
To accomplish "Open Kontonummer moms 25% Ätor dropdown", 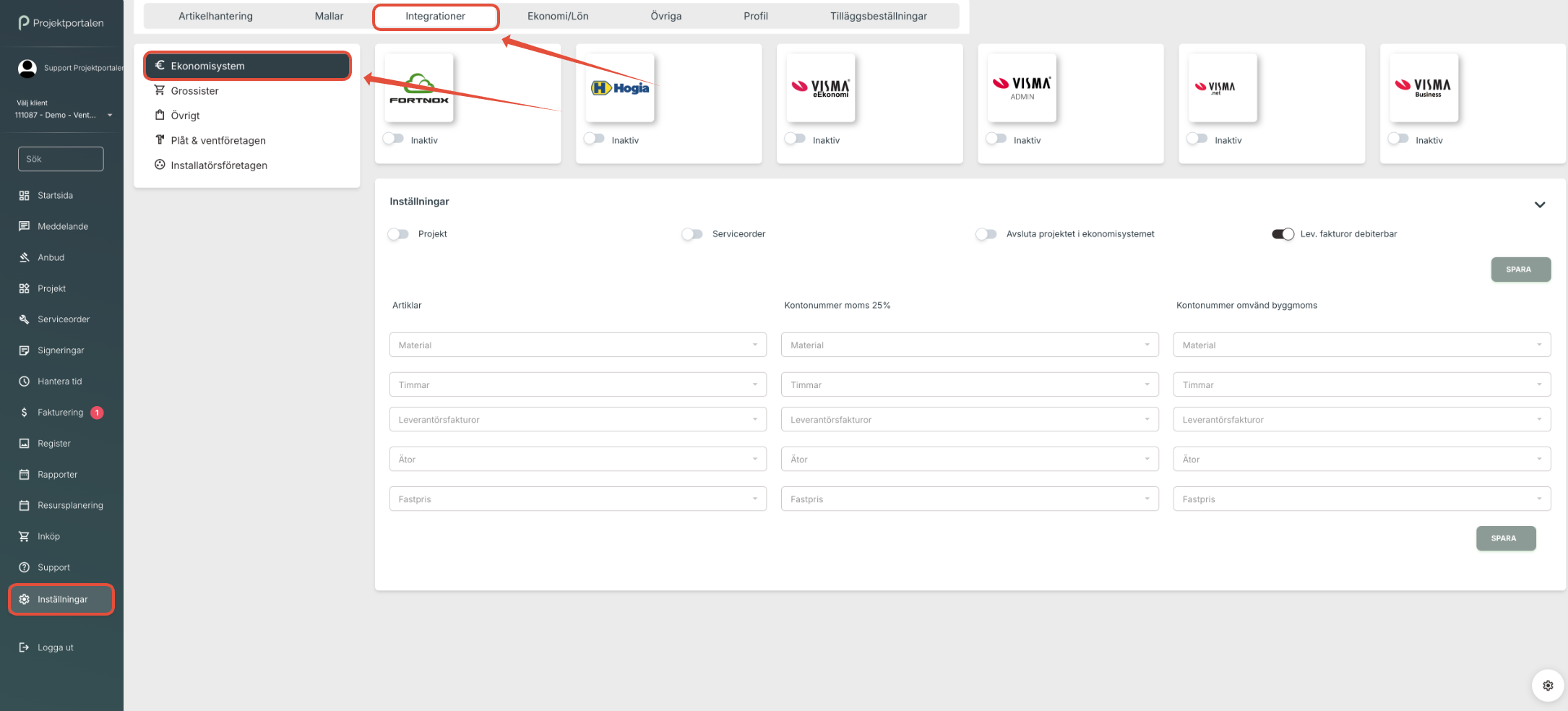I will 970,459.
